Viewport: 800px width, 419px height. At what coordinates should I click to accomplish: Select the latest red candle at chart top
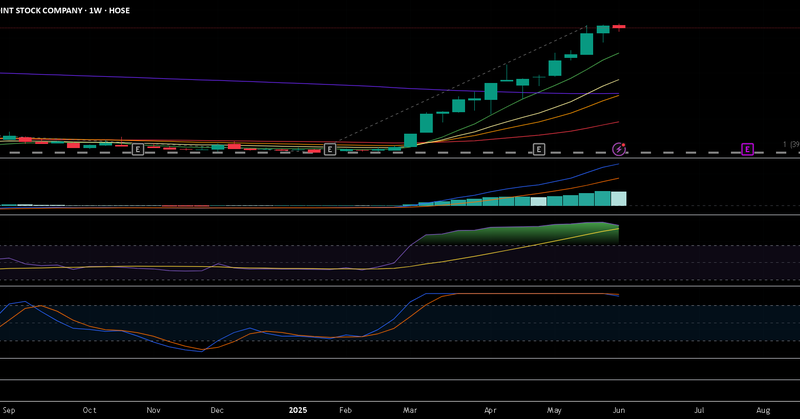coord(619,27)
